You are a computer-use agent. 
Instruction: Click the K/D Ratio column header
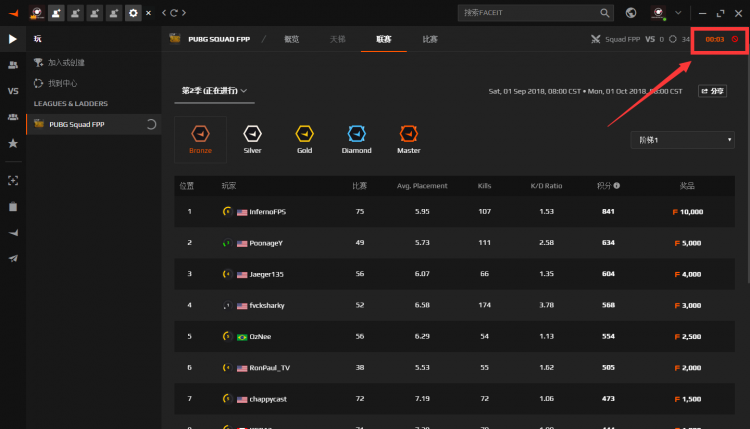(546, 186)
